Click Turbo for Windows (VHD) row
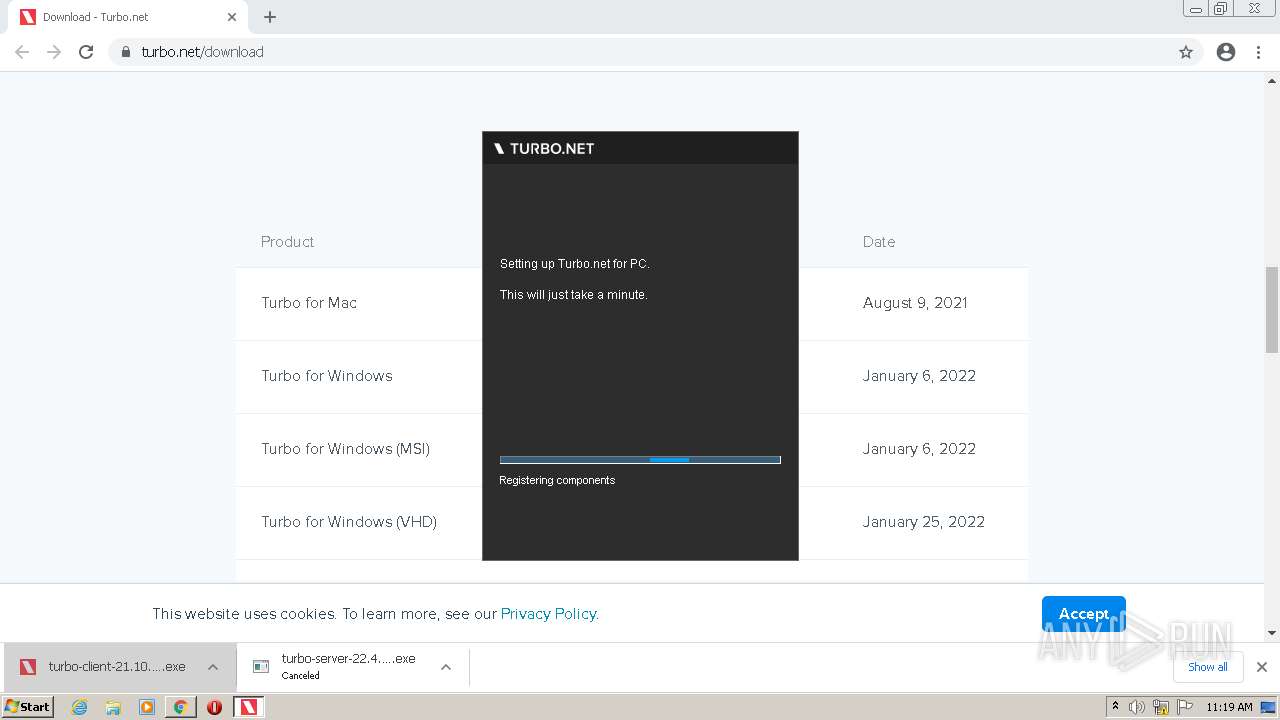Image resolution: width=1280 pixels, height=720 pixels. coord(632,522)
